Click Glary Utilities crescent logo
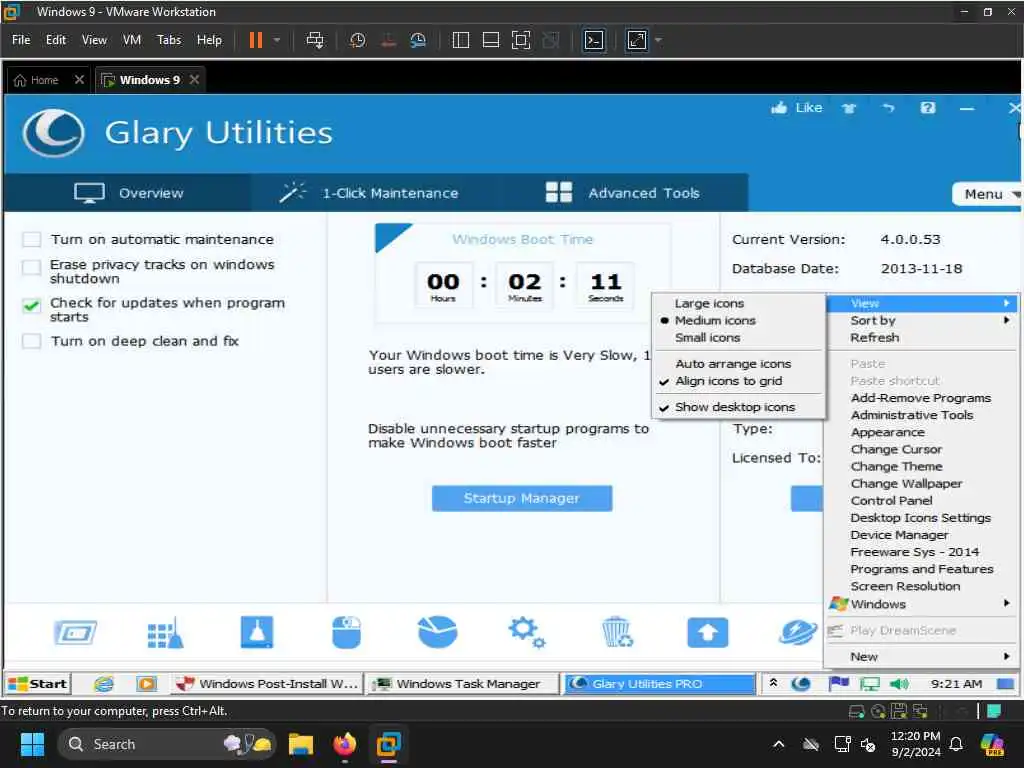 [x=53, y=133]
